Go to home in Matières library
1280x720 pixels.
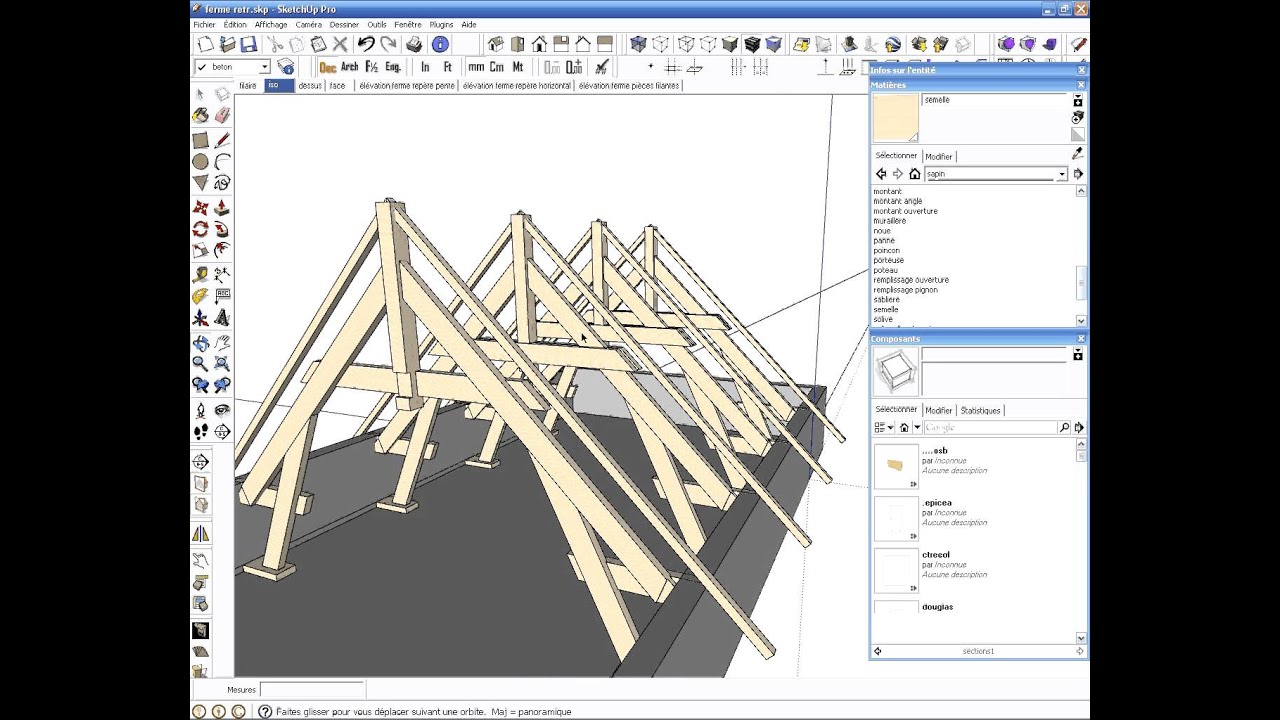tap(914, 174)
